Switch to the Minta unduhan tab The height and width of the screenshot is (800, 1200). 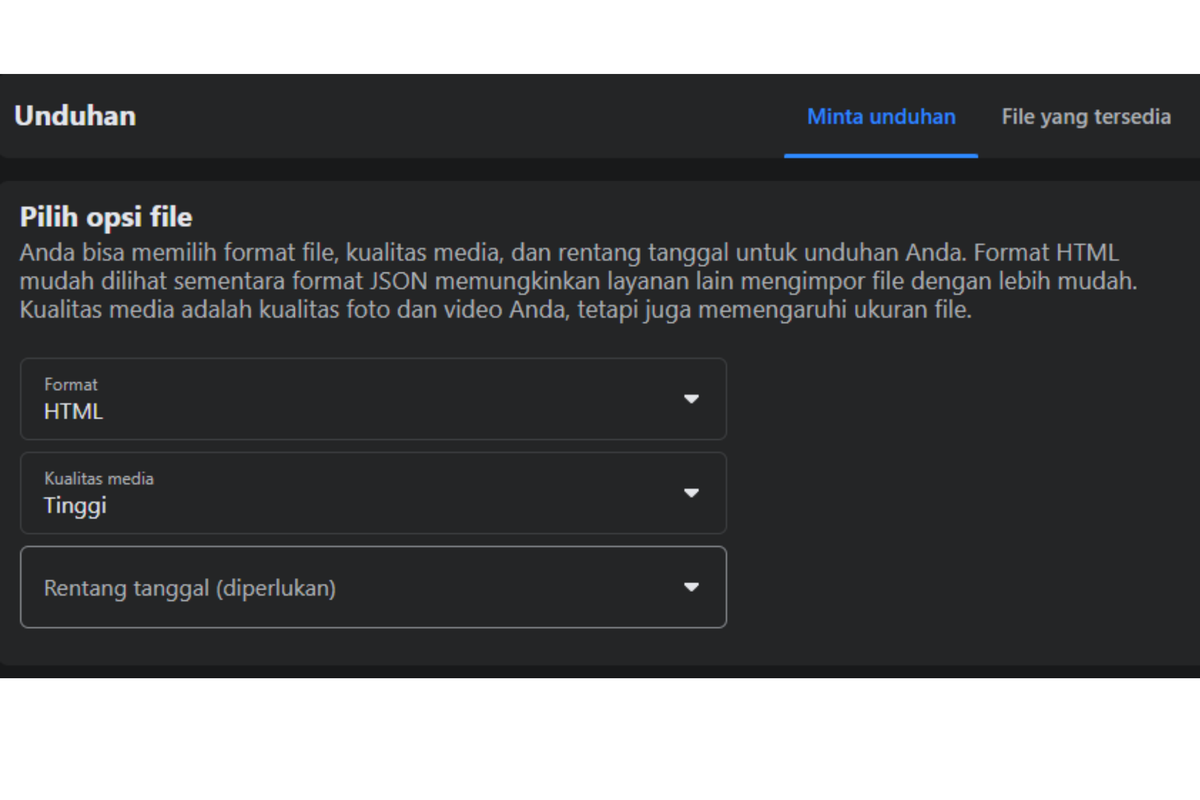[x=880, y=117]
